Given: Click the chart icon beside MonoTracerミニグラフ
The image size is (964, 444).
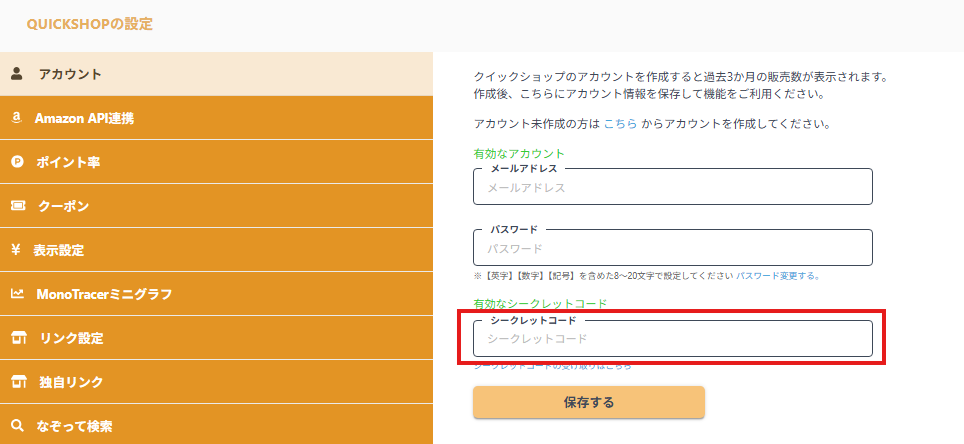Looking at the screenshot, I should point(17,294).
